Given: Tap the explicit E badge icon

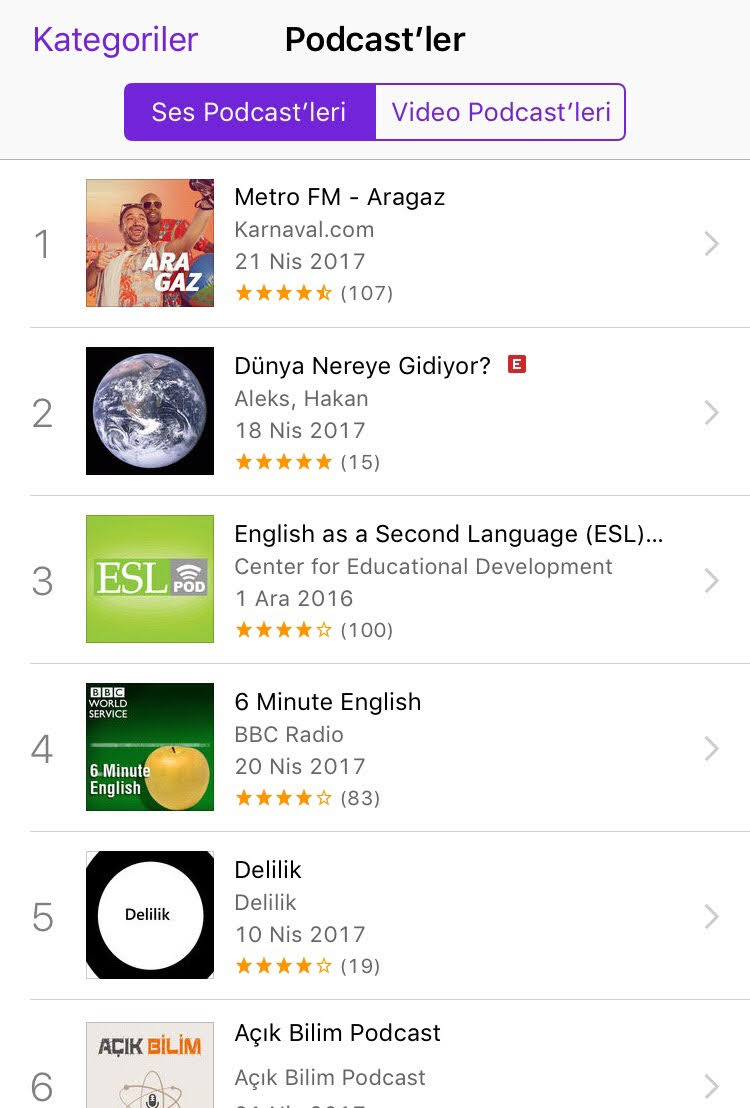Looking at the screenshot, I should click(517, 365).
